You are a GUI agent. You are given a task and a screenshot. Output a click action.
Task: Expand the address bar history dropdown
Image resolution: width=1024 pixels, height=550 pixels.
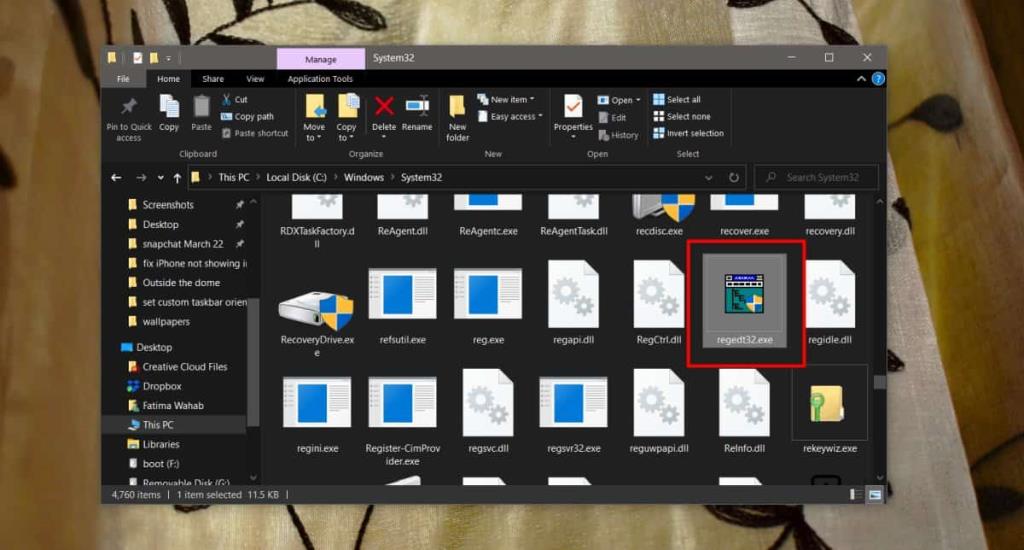[x=709, y=178]
